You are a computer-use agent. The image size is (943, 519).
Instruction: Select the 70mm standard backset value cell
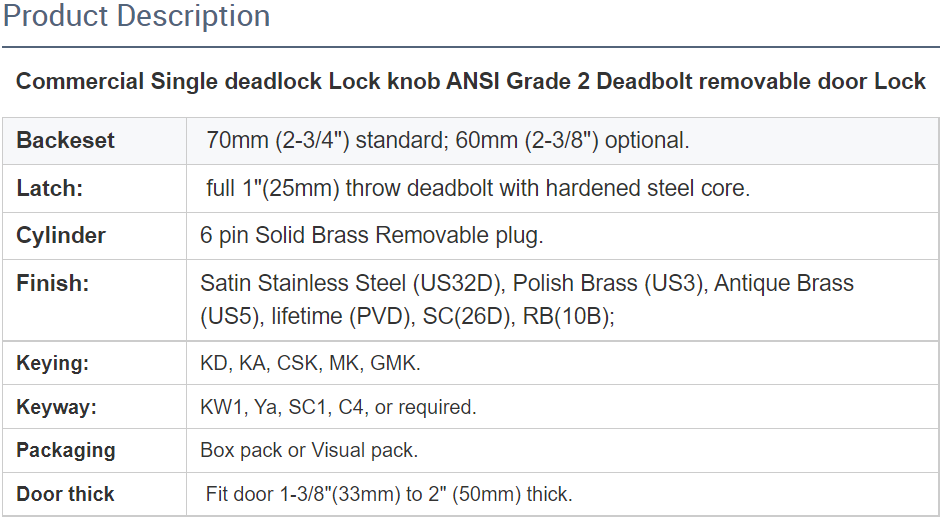pyautogui.click(x=447, y=140)
